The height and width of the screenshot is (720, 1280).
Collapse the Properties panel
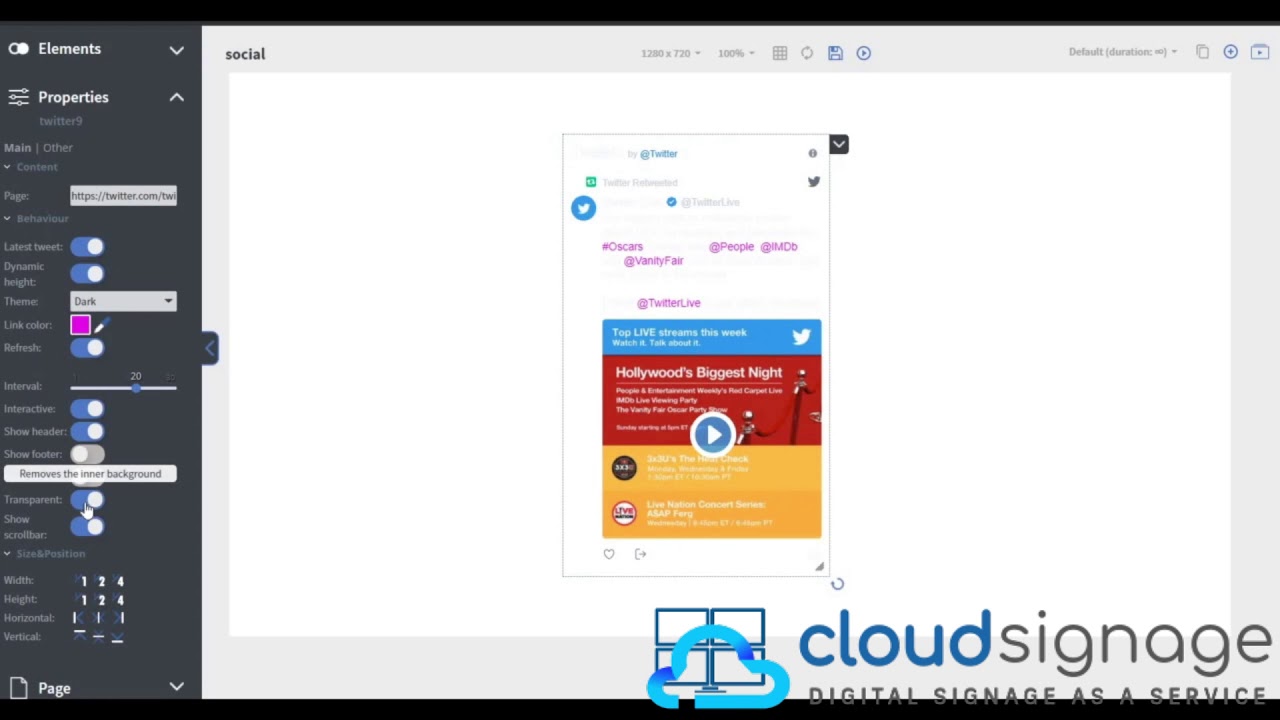click(177, 97)
